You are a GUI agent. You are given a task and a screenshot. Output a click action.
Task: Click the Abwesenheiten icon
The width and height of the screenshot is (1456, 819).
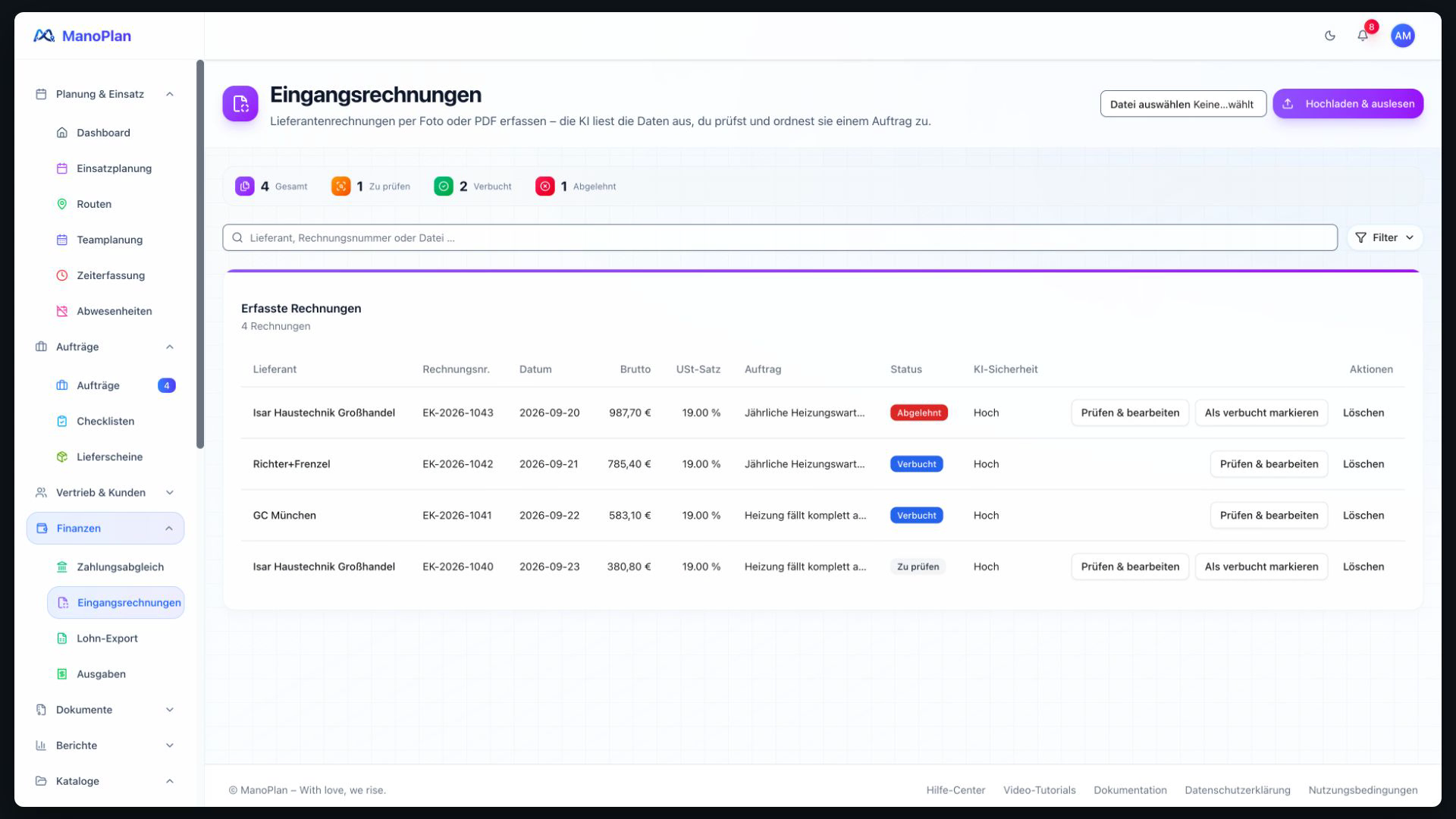(x=62, y=311)
